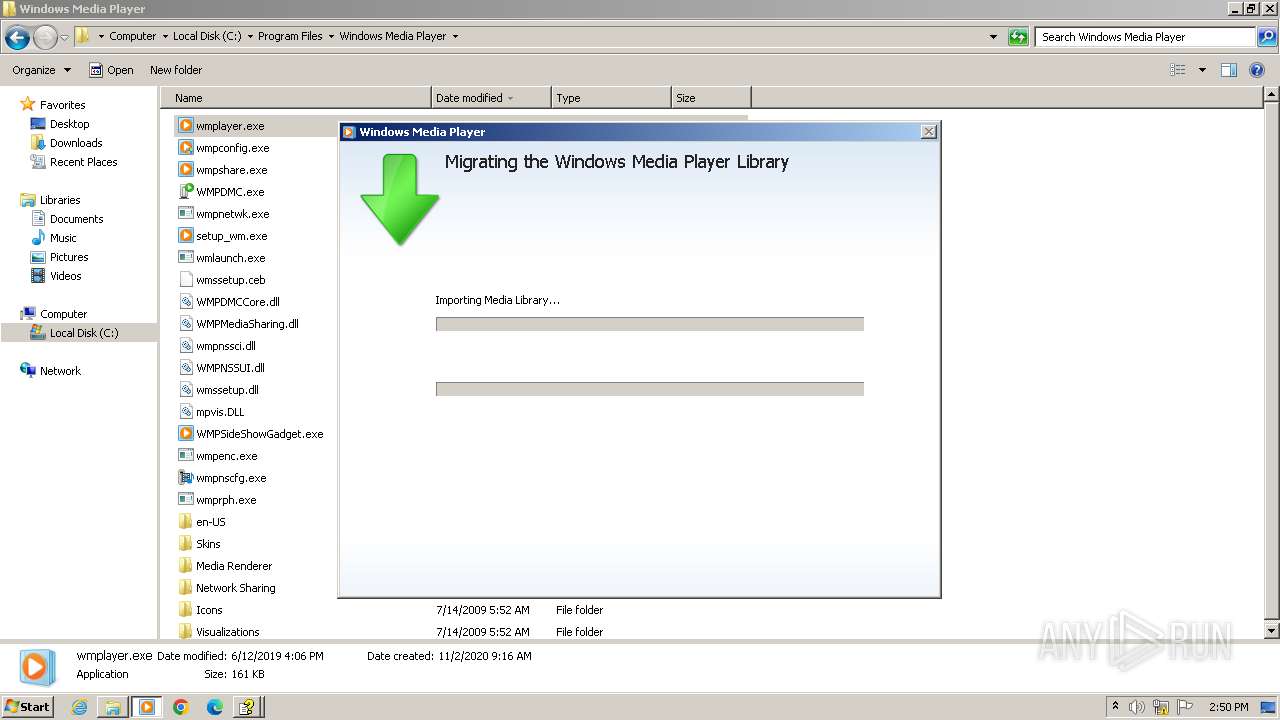1280x720 pixels.
Task: Expand the Computer breadcrumb dropdown arrow
Action: pos(165,36)
